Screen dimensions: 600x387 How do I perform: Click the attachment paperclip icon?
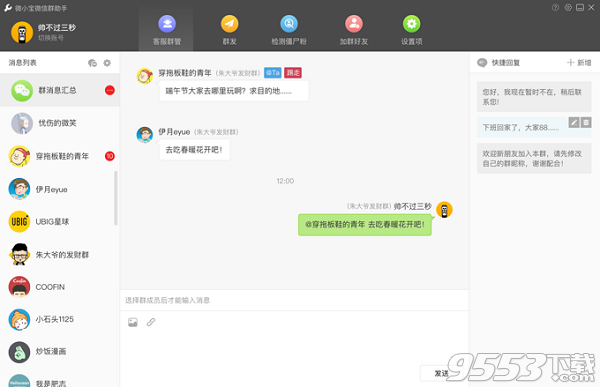(151, 322)
